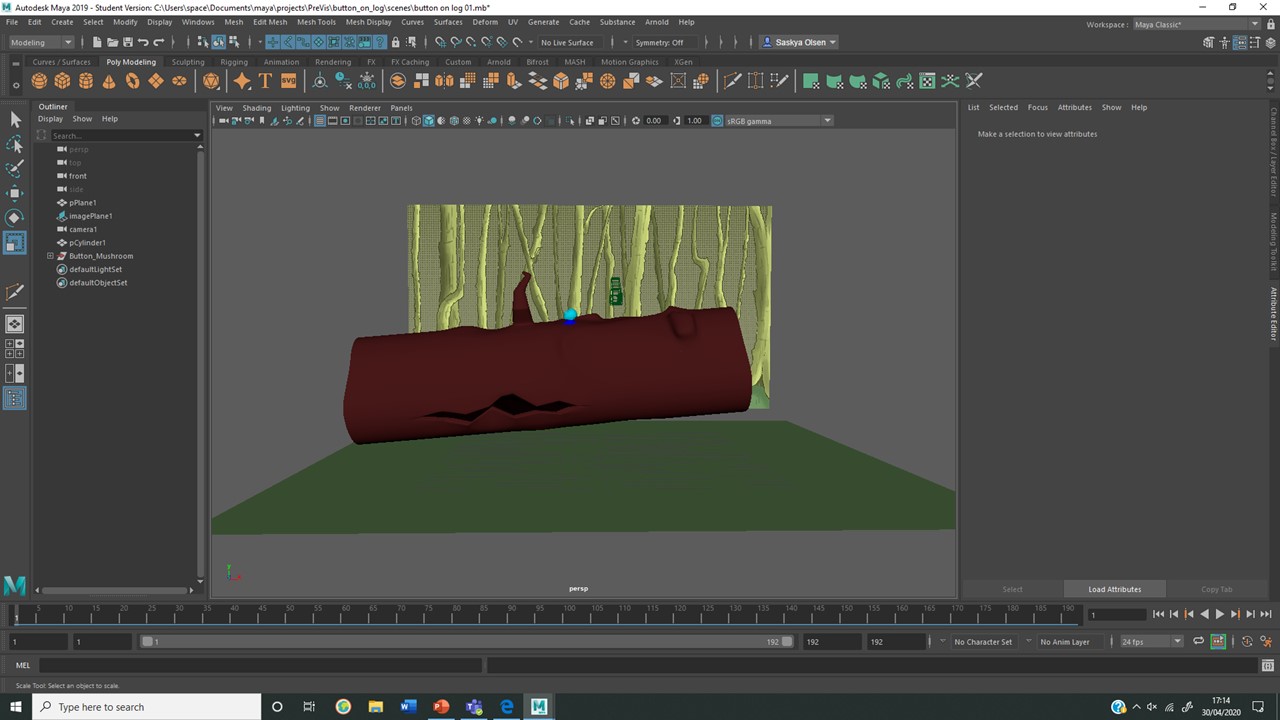Toggle the loop playback button

[1198, 642]
